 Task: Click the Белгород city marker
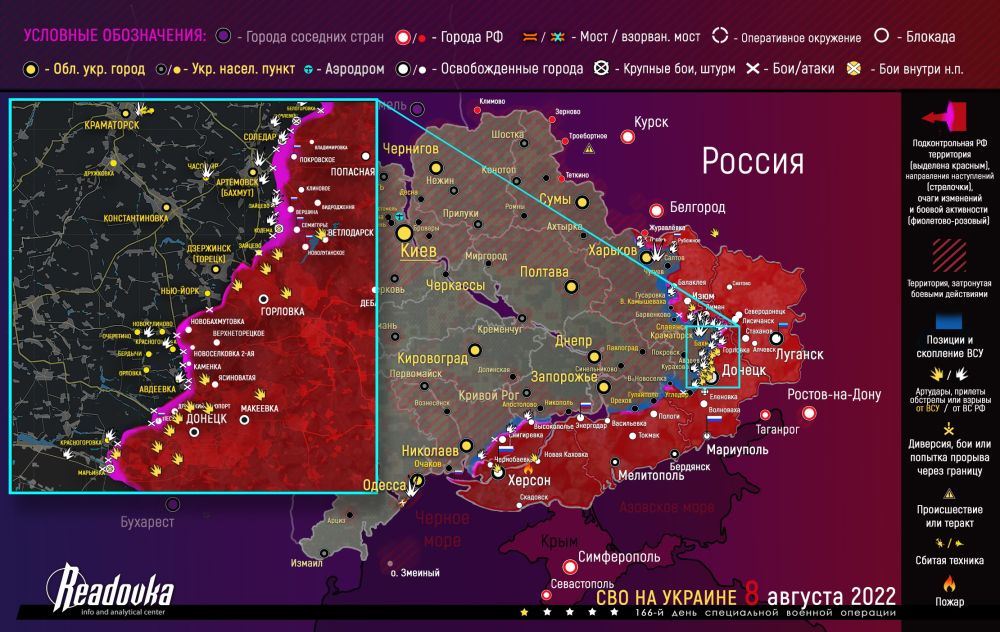656,210
